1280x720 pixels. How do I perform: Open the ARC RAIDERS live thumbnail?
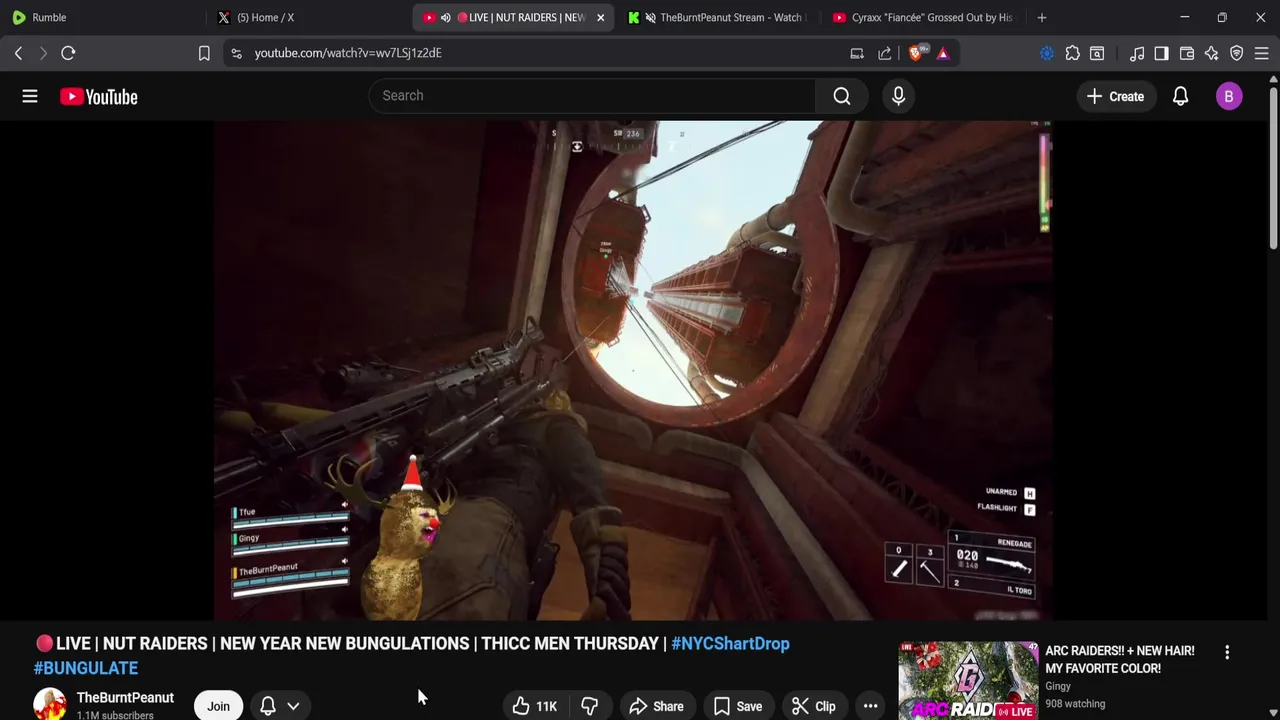[x=968, y=680]
